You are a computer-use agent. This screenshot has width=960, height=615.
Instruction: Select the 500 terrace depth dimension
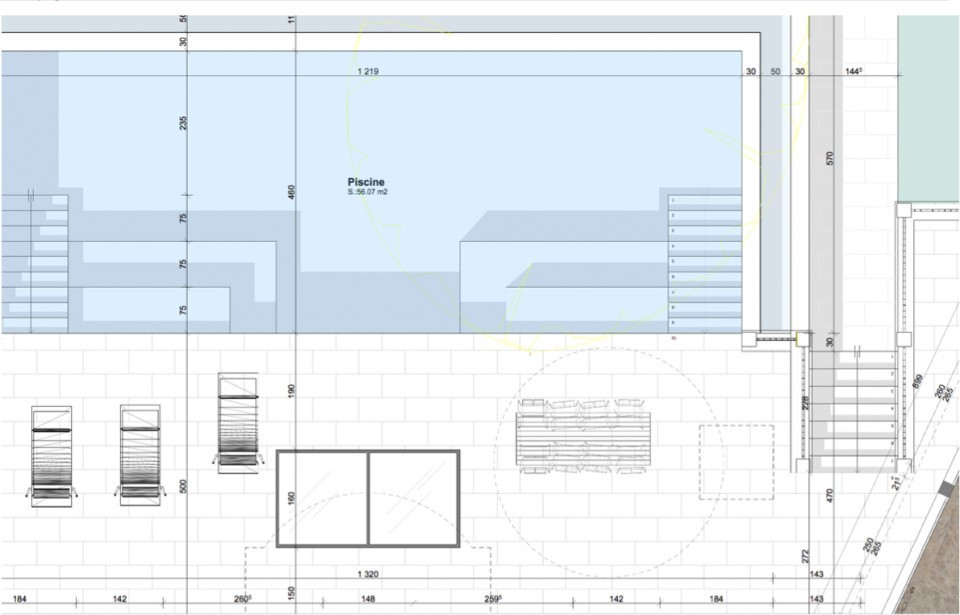coord(184,486)
